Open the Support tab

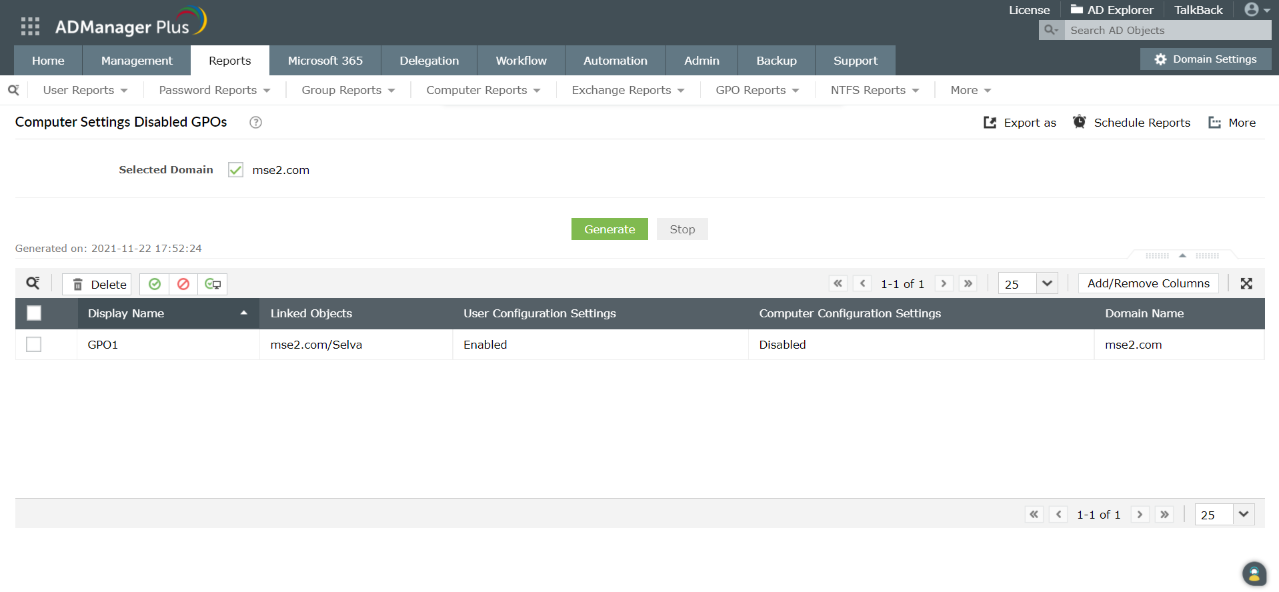click(855, 60)
